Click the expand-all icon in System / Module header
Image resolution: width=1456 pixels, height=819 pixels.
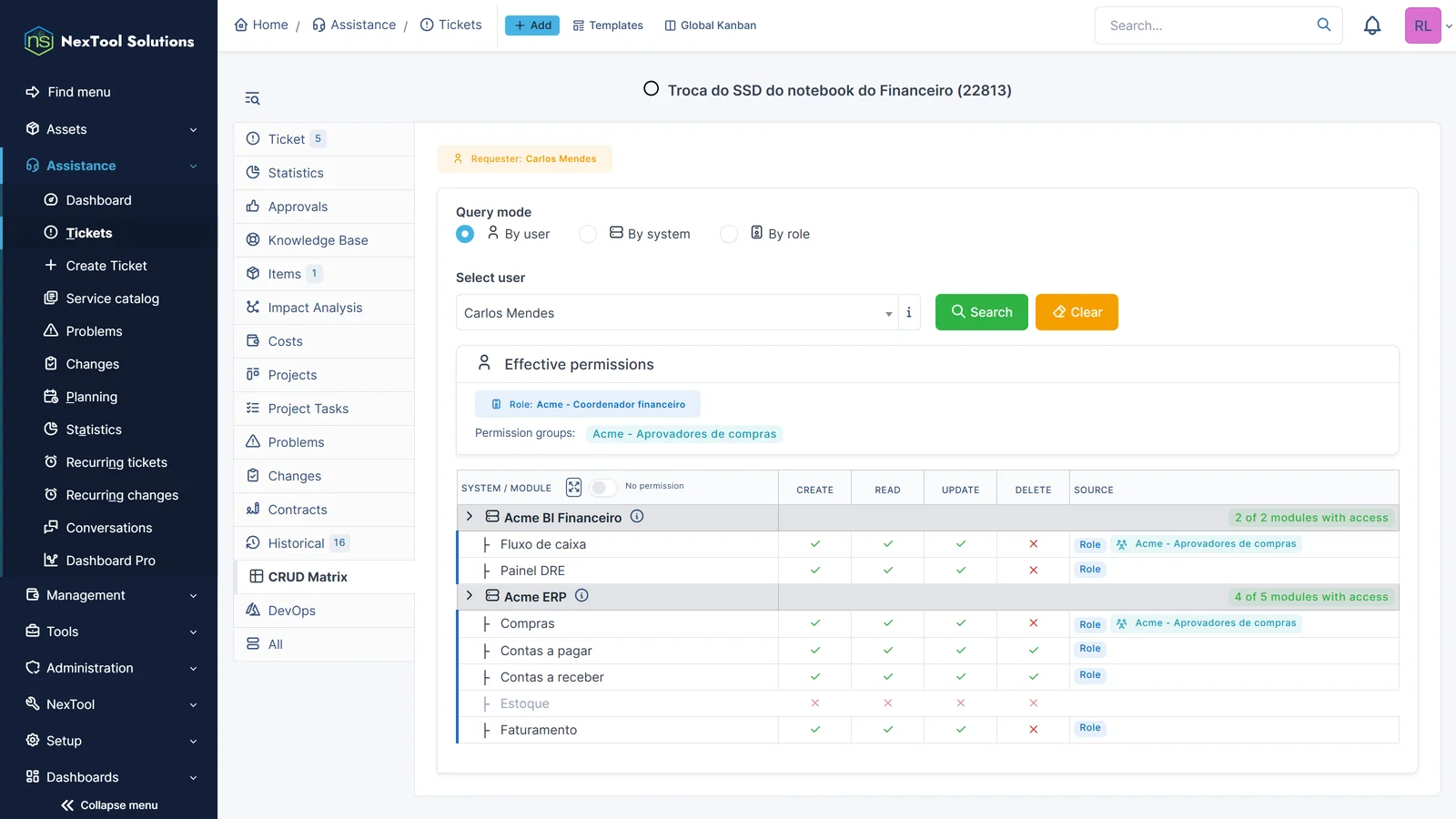pos(573,488)
